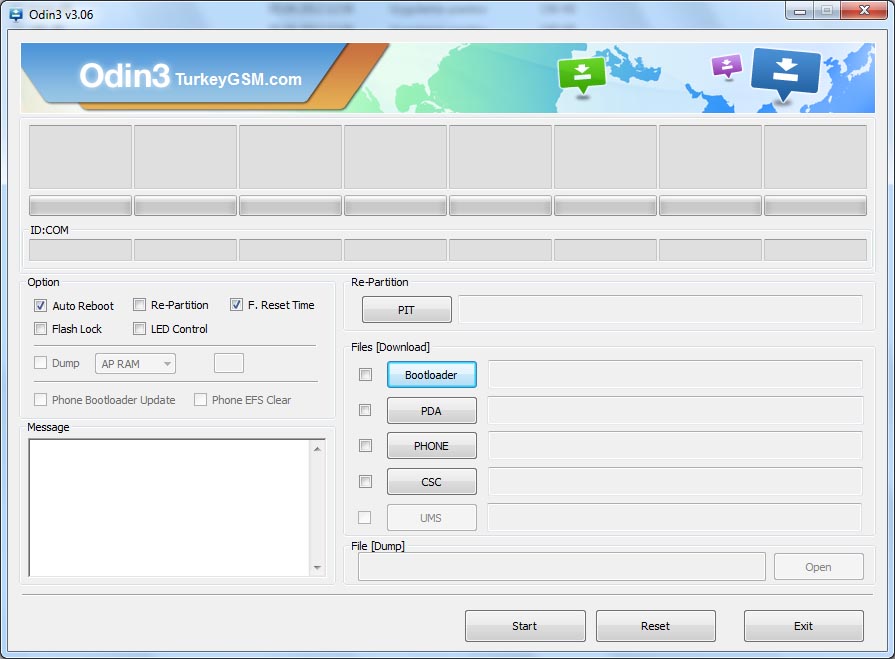Toggle the Auto Reboot checkbox
The height and width of the screenshot is (659, 895).
[41, 305]
